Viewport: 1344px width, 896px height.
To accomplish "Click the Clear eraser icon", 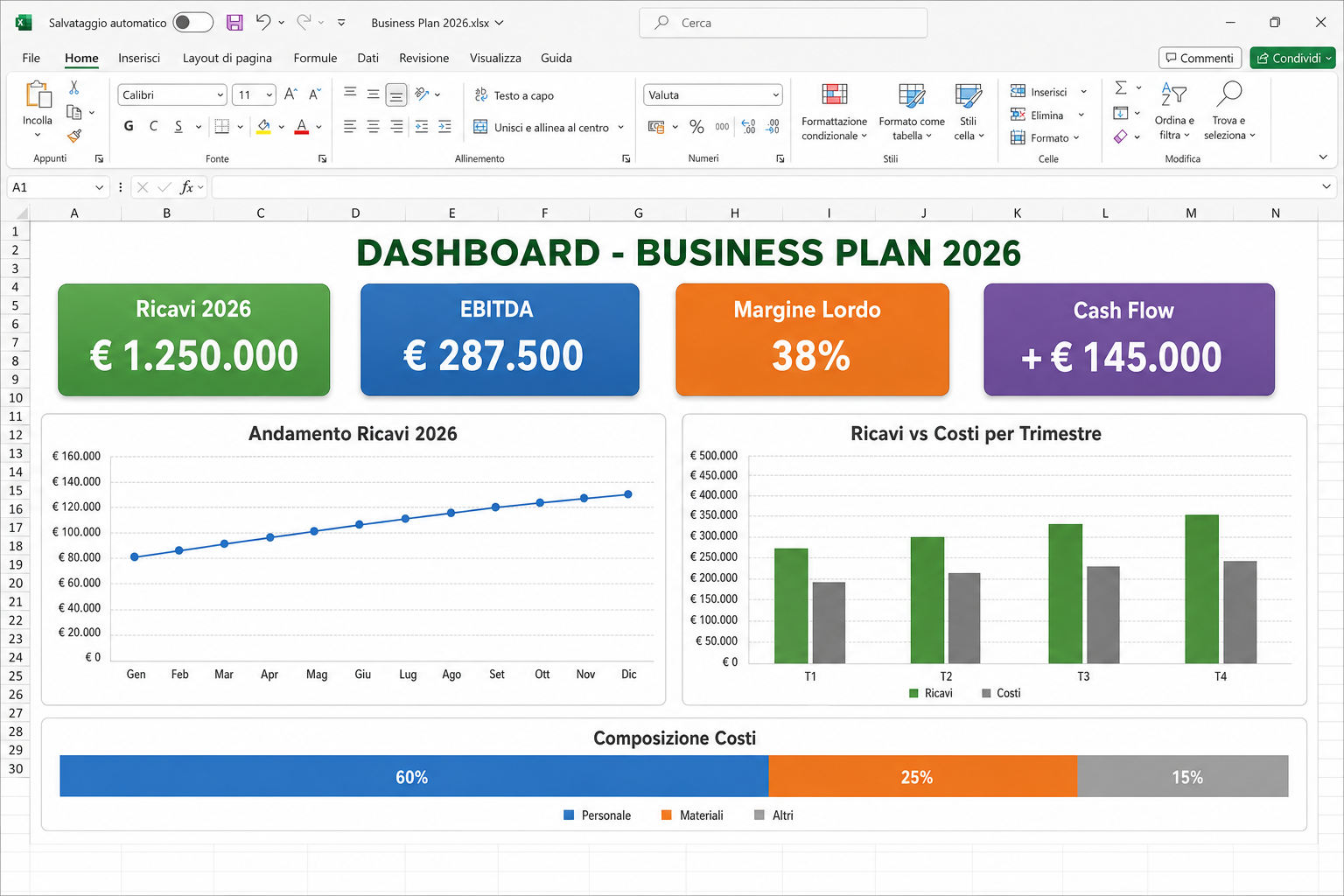I will [1121, 136].
